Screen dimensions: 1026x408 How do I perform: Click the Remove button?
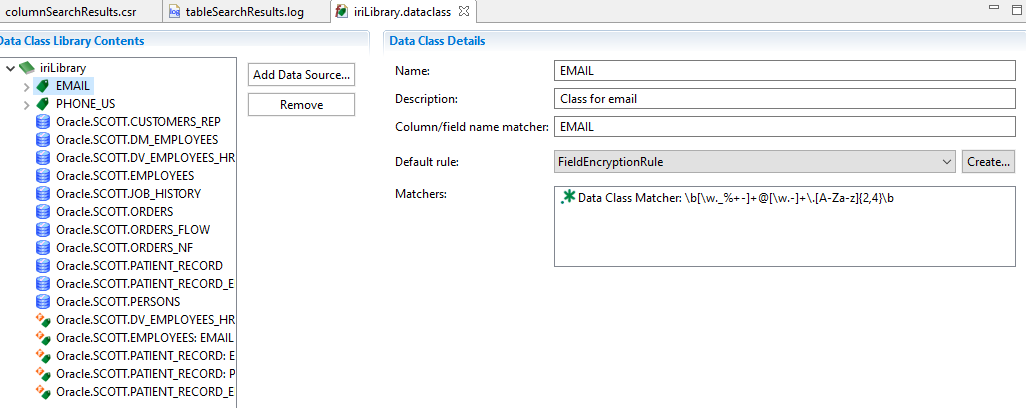(x=301, y=105)
